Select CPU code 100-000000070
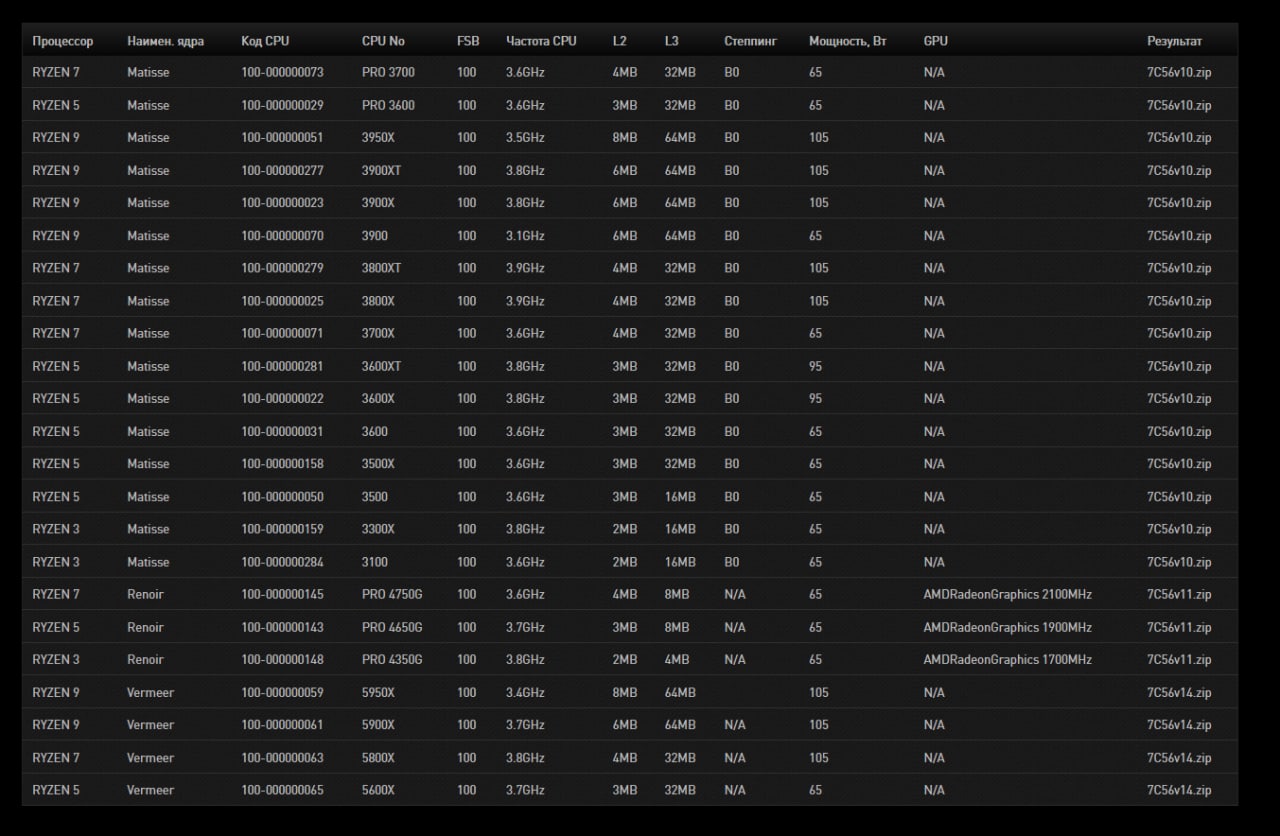 pyautogui.click(x=282, y=236)
